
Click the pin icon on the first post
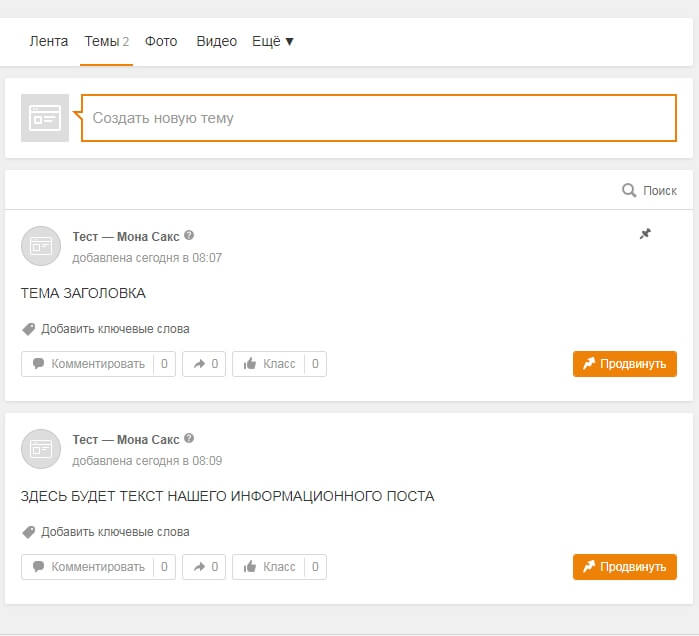(x=645, y=234)
